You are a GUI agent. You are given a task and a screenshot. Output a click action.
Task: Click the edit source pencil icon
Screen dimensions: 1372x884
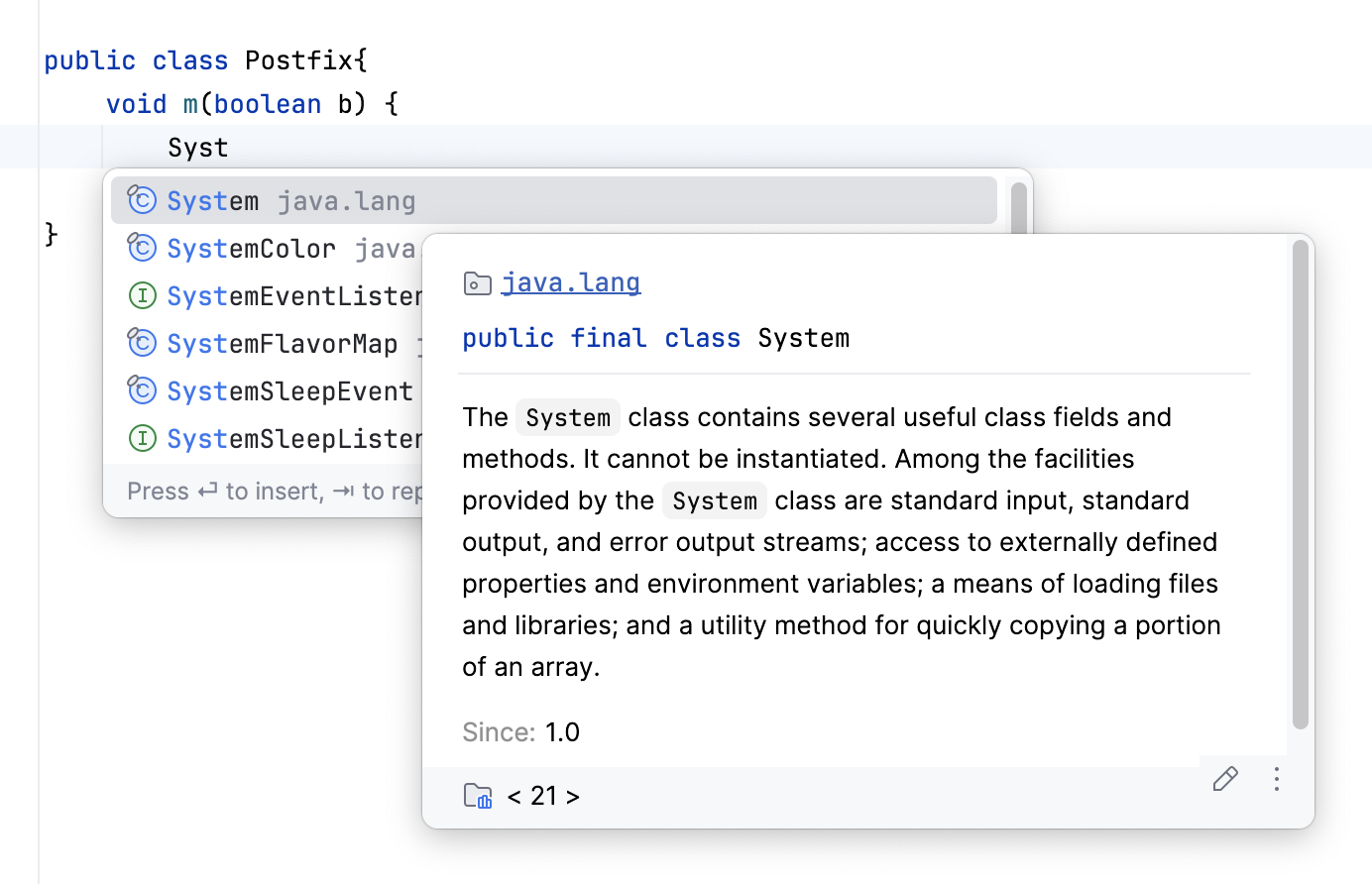1224,780
